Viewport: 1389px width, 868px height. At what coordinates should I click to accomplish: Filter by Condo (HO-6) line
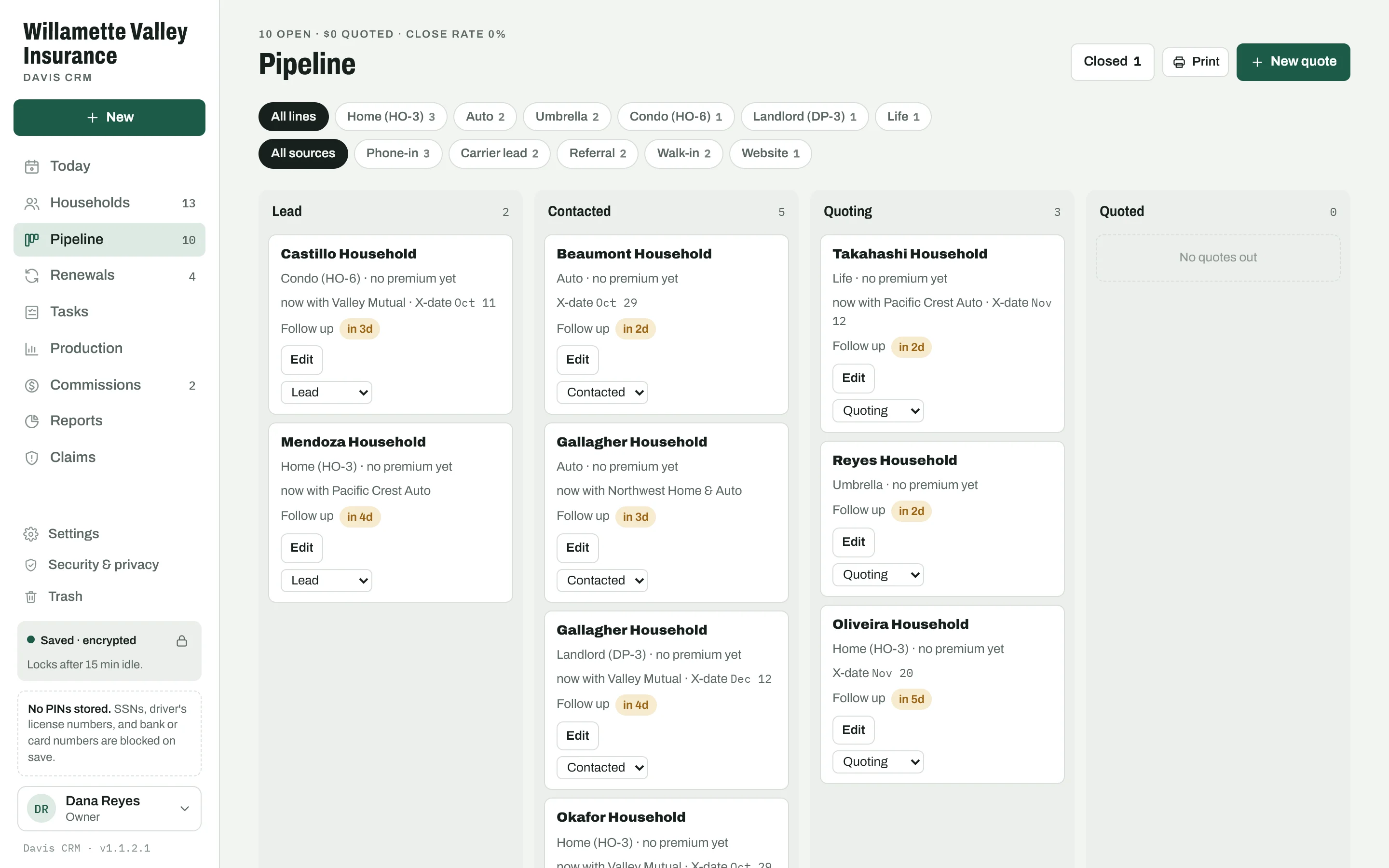point(676,117)
